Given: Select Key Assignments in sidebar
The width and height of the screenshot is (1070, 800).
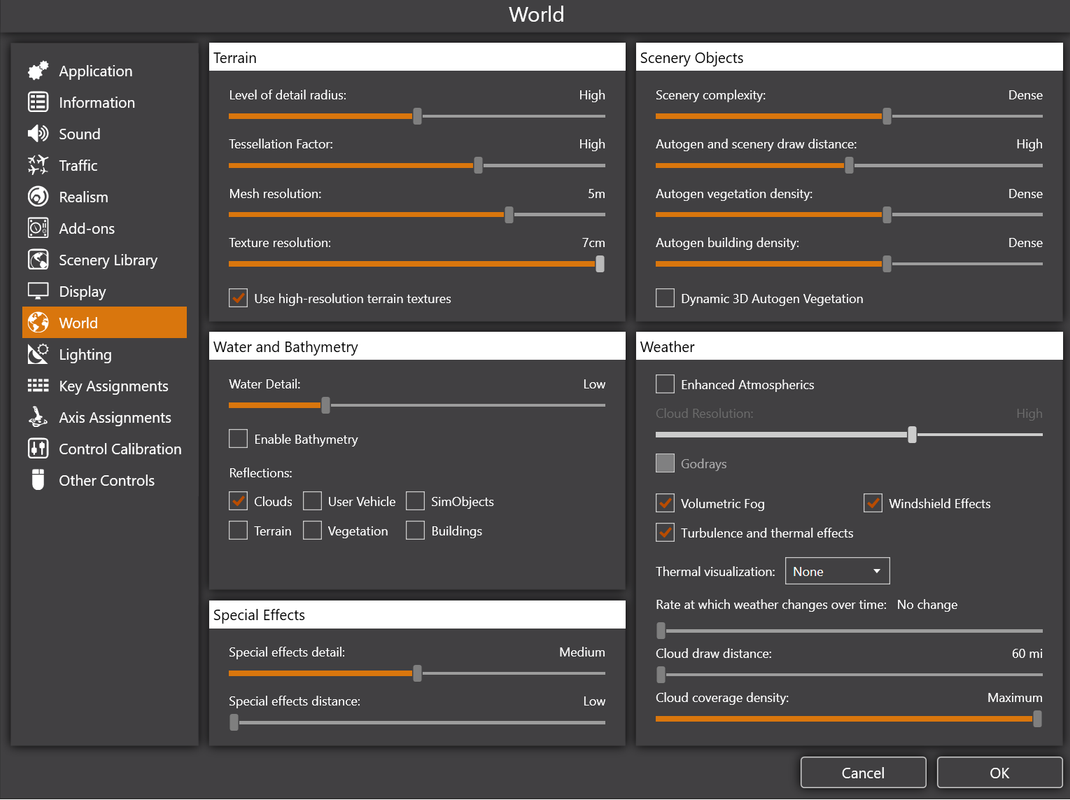Looking at the screenshot, I should [104, 386].
